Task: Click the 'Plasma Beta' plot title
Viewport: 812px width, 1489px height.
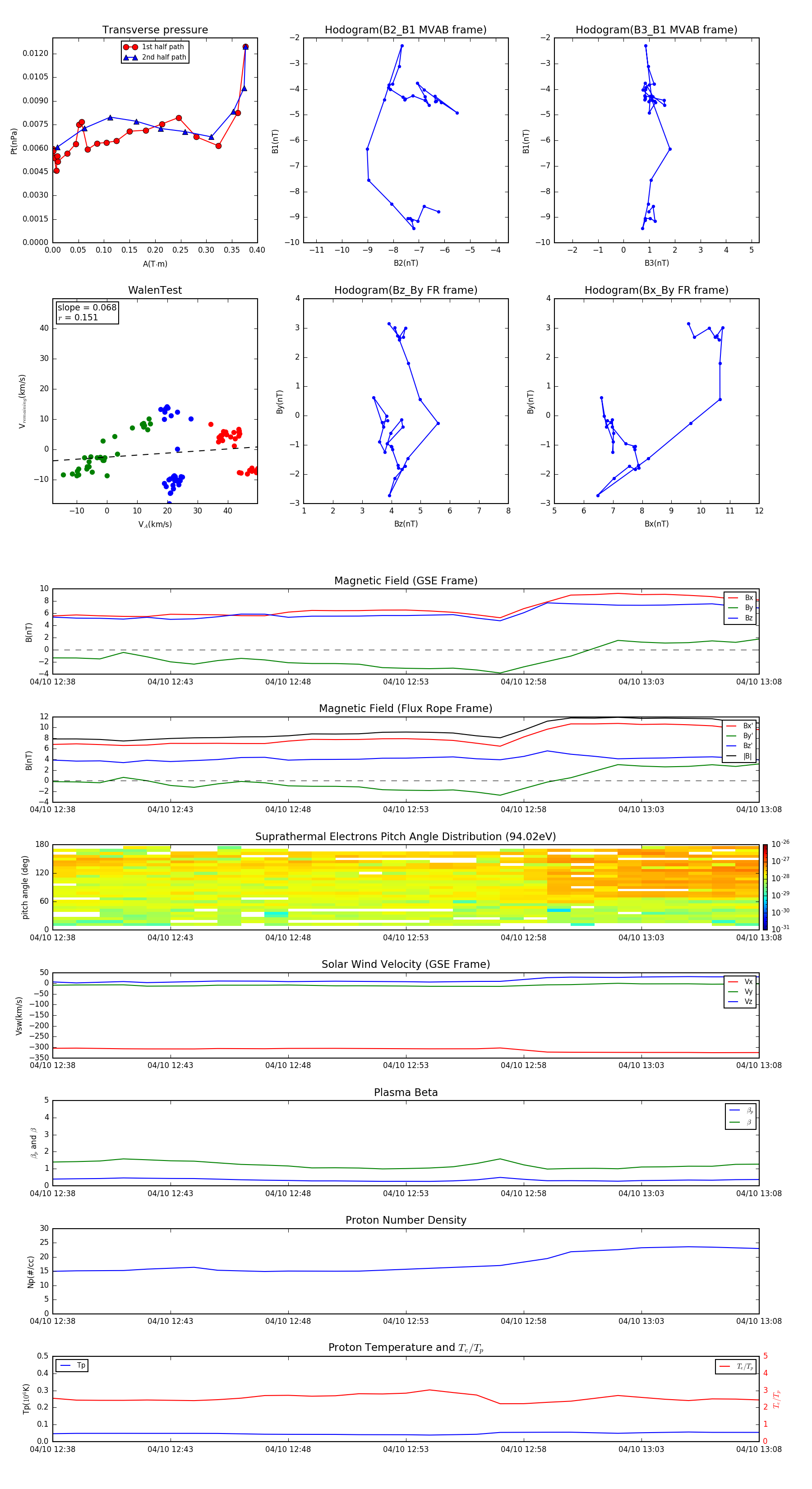Action: point(406,1093)
